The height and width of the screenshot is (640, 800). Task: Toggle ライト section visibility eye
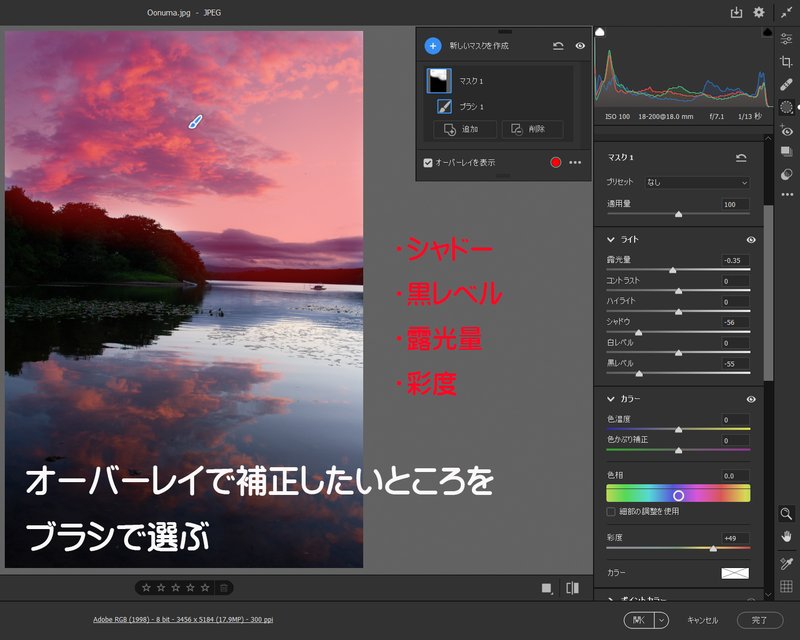pyautogui.click(x=751, y=239)
